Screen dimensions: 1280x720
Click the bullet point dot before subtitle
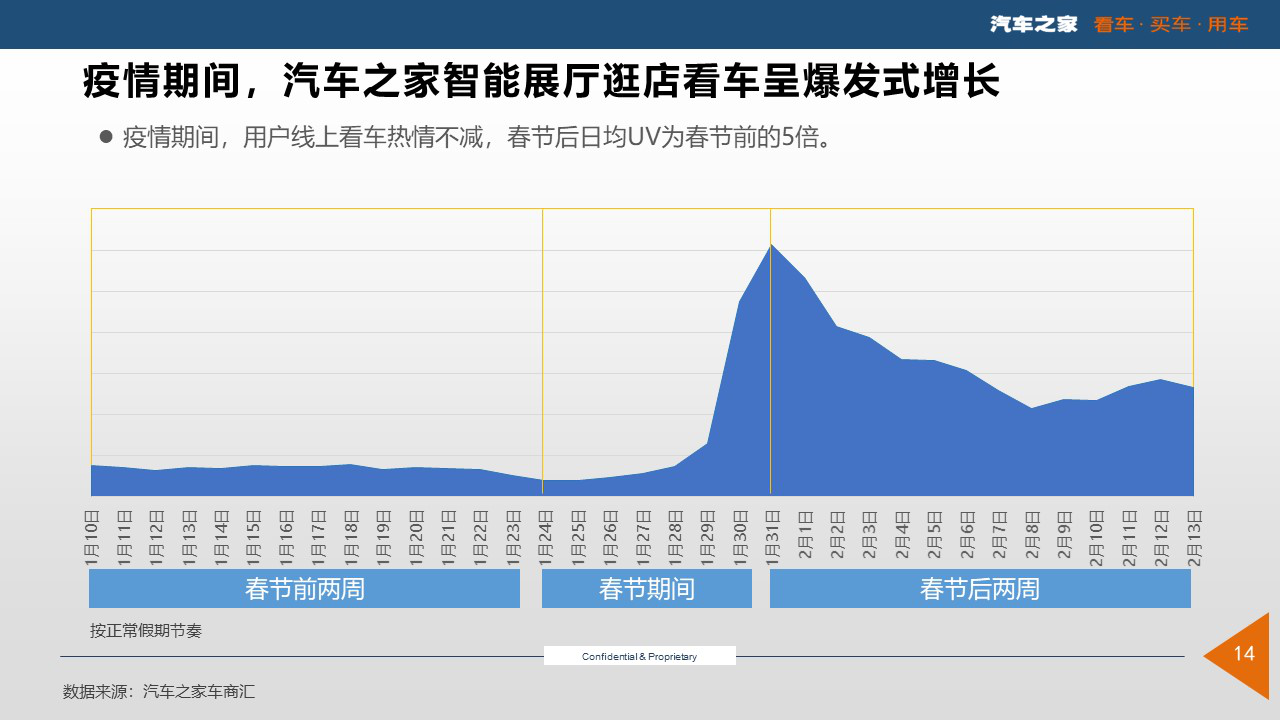pos(106,137)
